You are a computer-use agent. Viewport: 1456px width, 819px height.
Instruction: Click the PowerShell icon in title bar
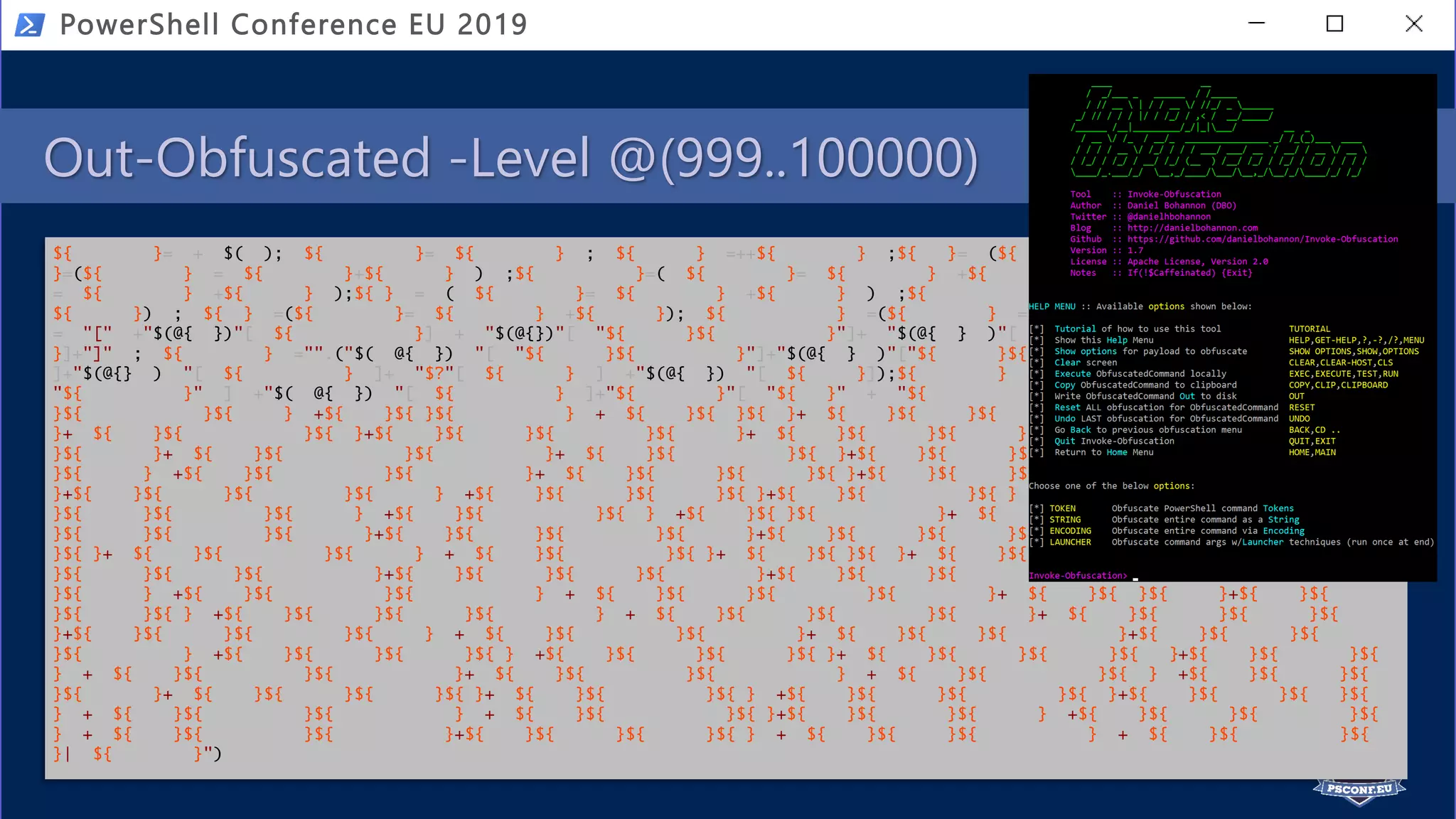[30, 25]
